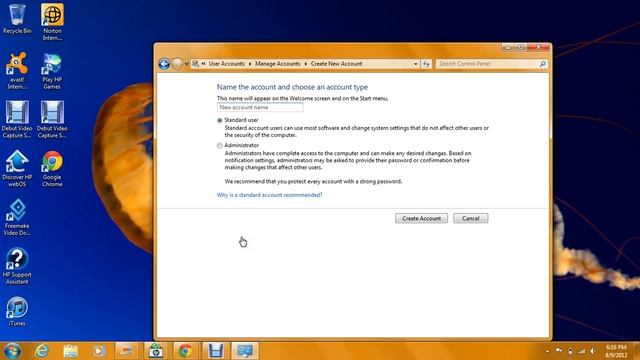
Task: Click the back arrow in Control Panel
Action: coord(164,64)
